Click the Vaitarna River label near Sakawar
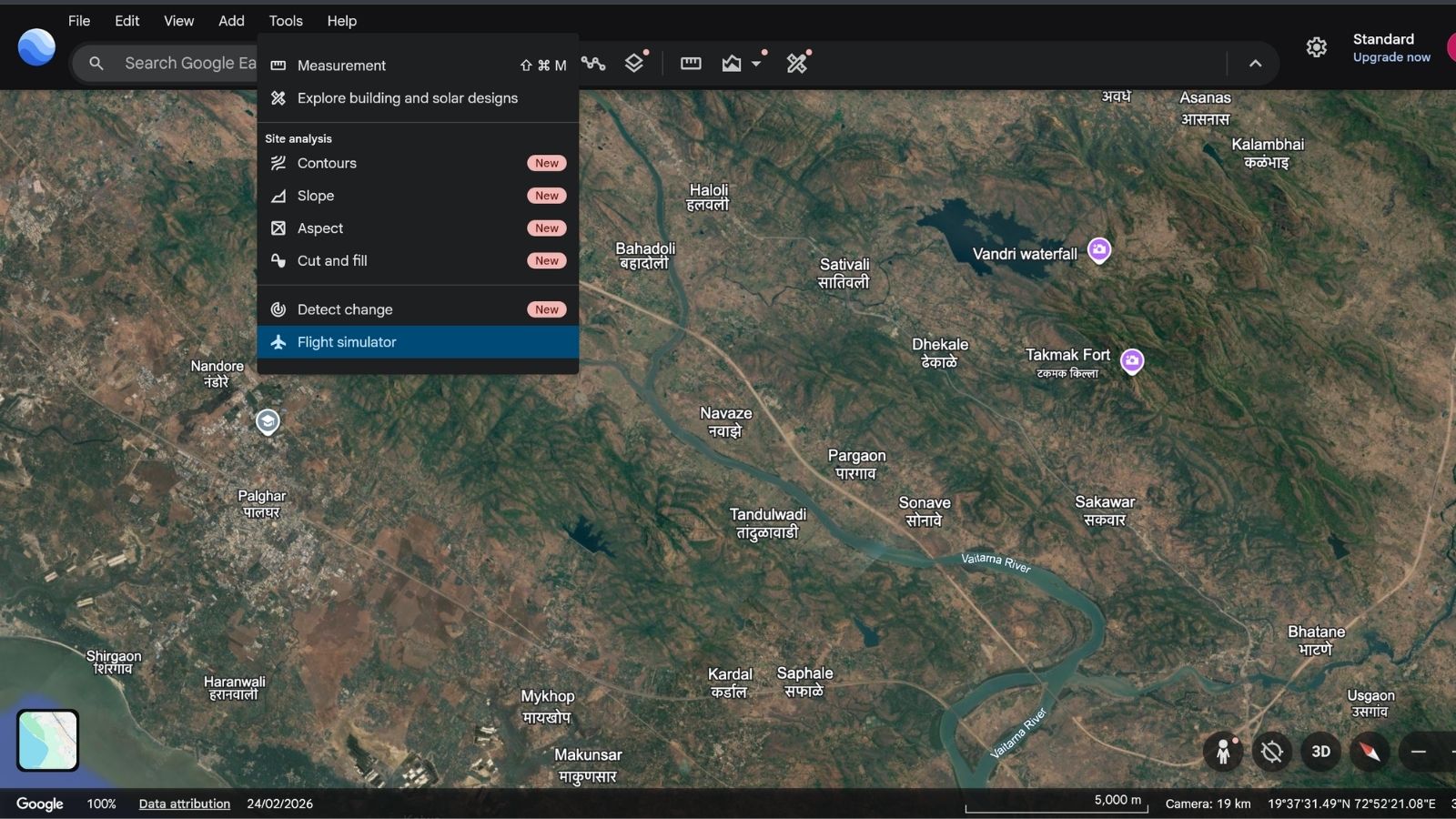This screenshot has width=1456, height=819. pos(996,562)
